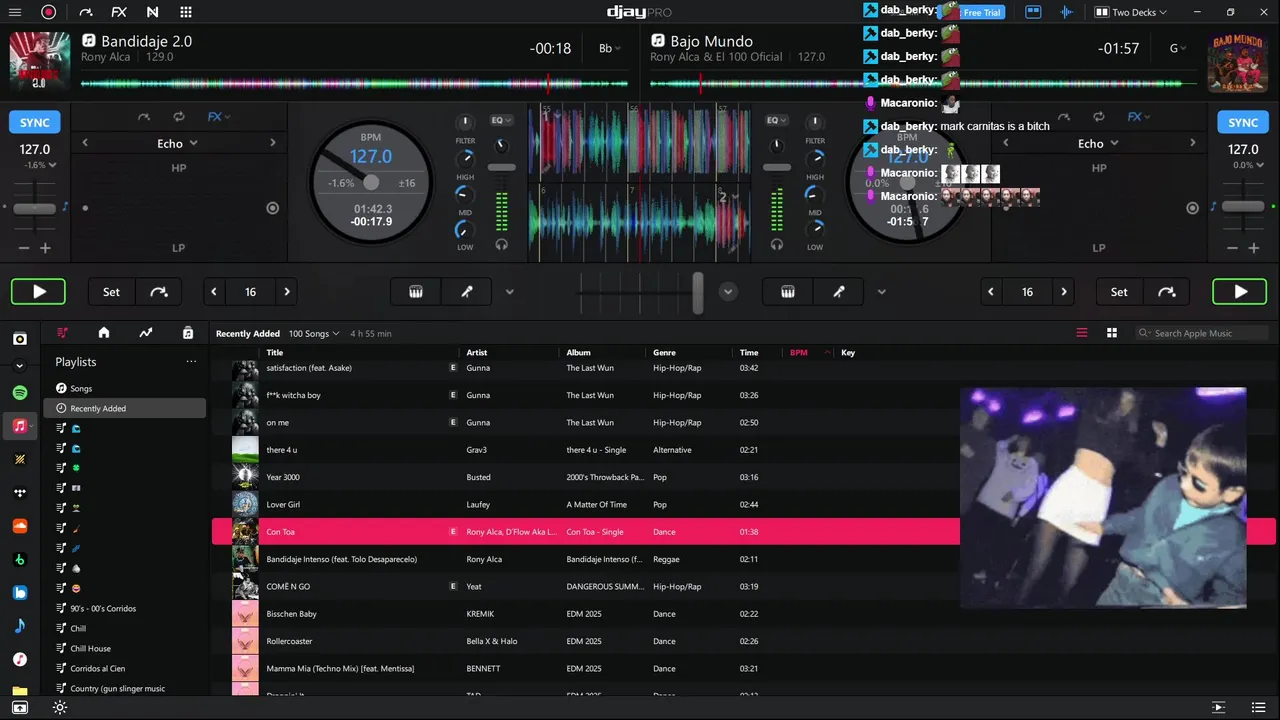Increase left deck loop length from 16
Viewport: 1280px width, 720px height.
tap(287, 292)
